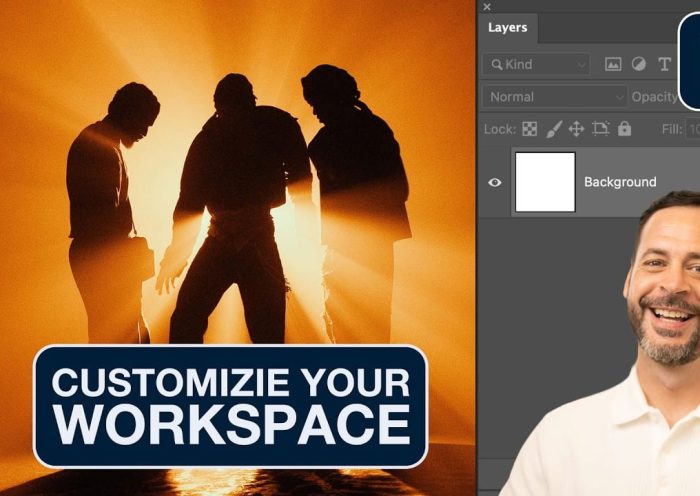Select the Background layer thumbnail
Screen dimensions: 700x496
545,182
